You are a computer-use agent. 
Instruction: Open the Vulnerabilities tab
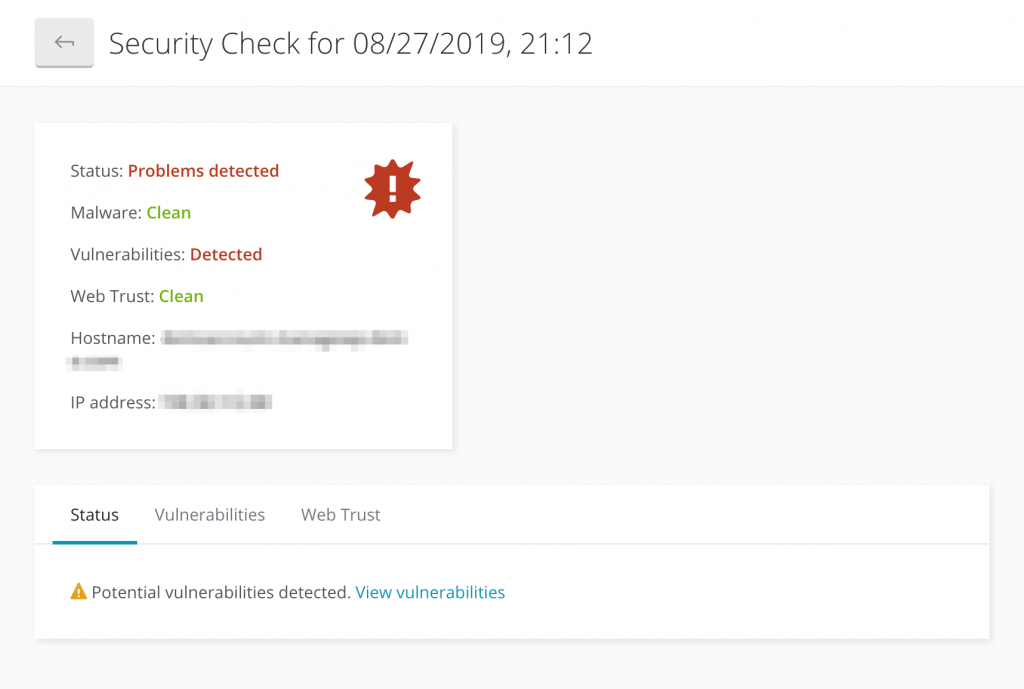[x=210, y=515]
